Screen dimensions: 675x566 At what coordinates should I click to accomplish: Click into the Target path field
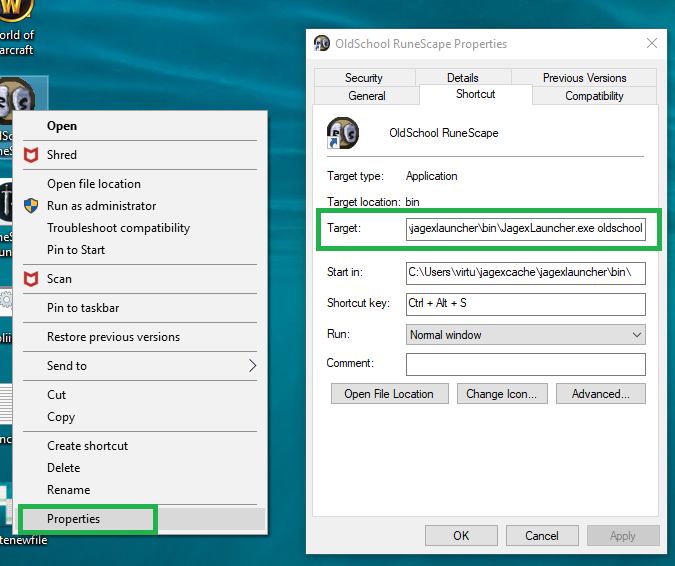(525, 230)
